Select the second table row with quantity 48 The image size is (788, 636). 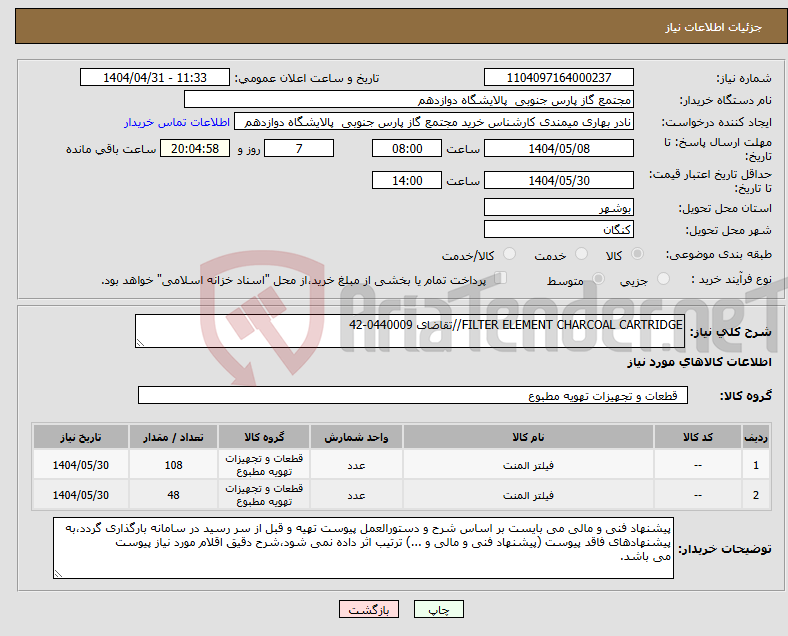(x=400, y=495)
